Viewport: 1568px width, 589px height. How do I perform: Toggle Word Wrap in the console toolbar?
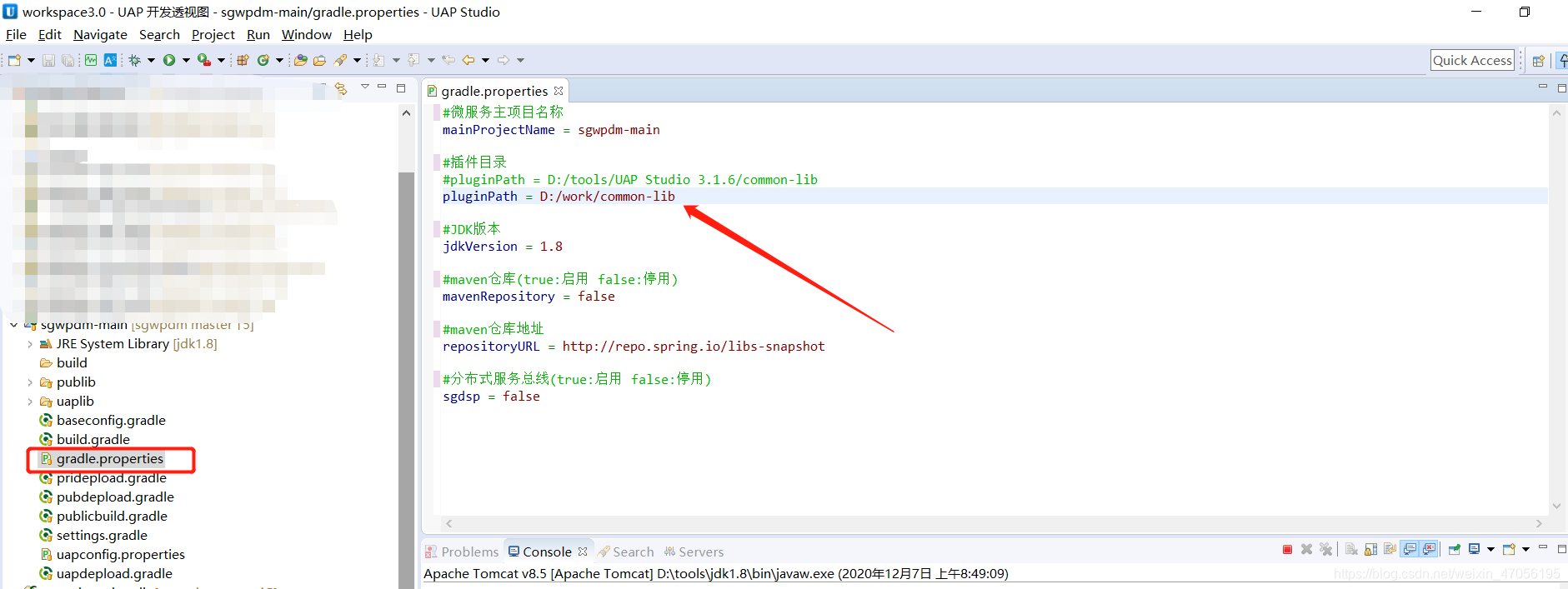[1390, 550]
